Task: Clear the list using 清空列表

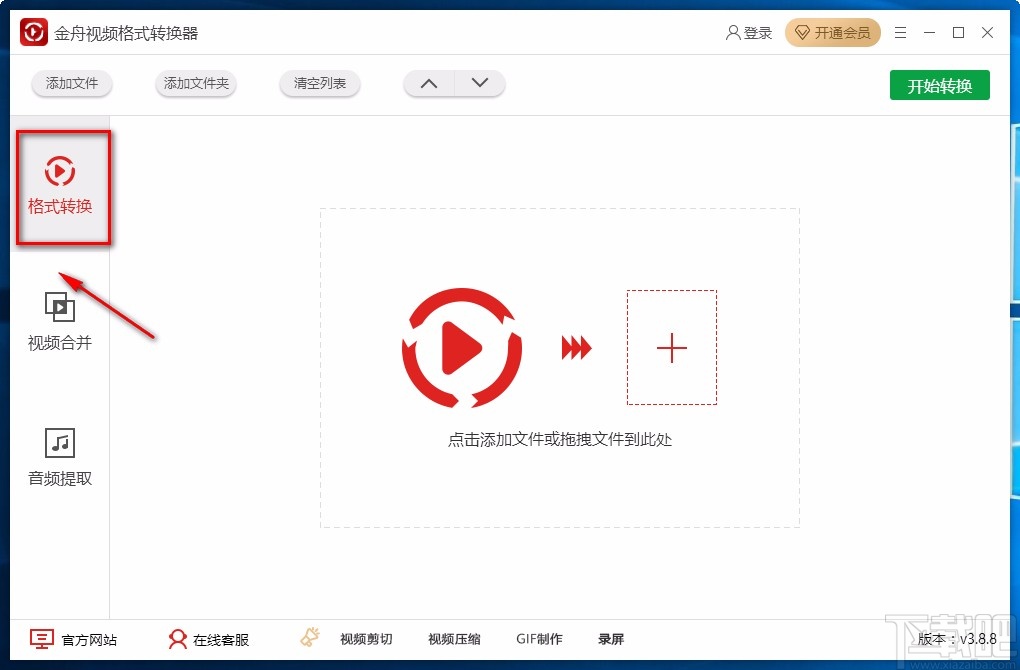Action: point(319,84)
